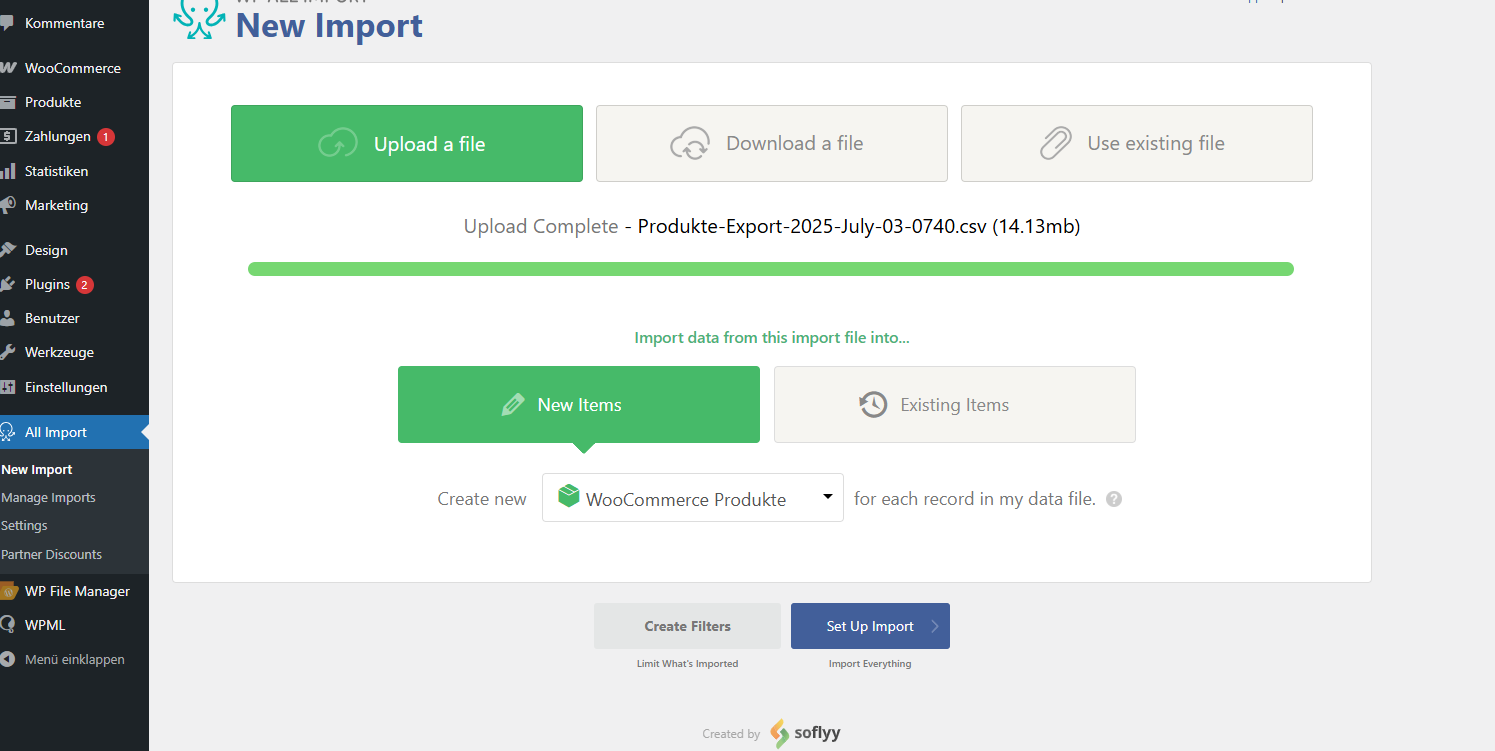Click the uploaded file name Produkte-Export-2025-July-03-0740.csv
The image size is (1495, 751).
tap(812, 226)
